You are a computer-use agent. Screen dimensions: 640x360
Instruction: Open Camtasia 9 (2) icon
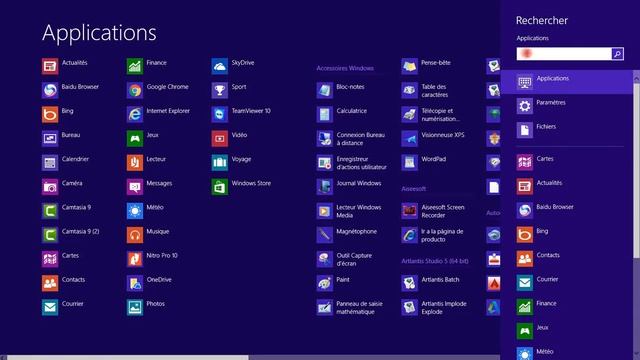50,235
